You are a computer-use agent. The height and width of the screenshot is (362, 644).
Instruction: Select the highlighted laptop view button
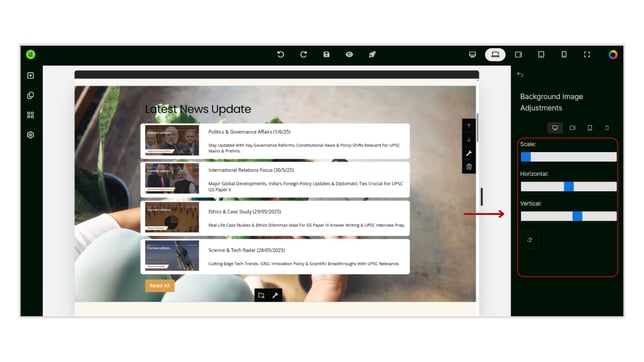(495, 54)
